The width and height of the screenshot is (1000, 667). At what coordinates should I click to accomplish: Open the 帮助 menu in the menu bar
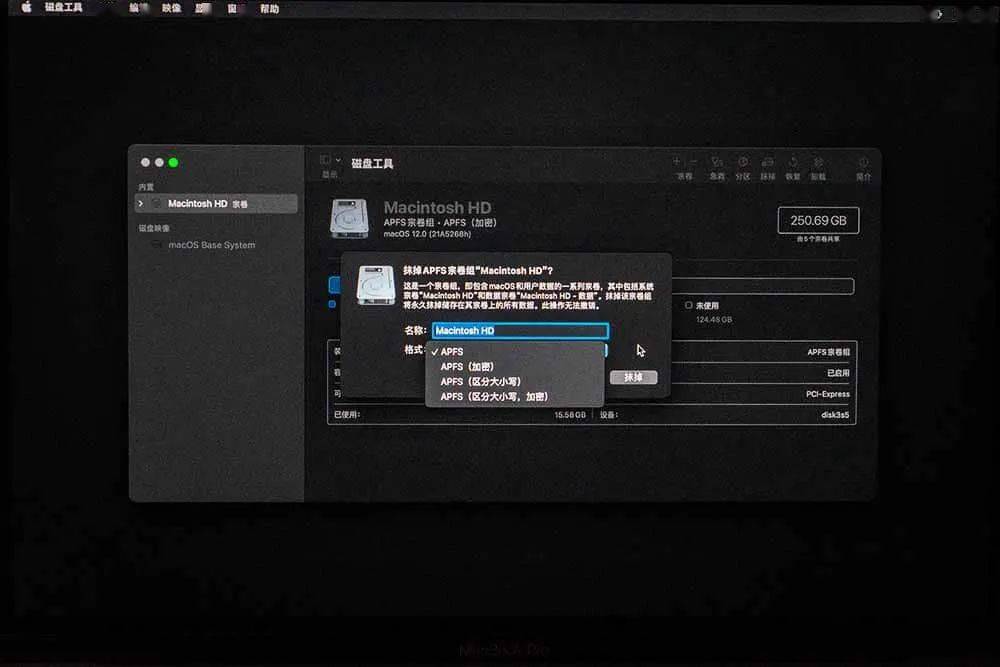point(269,9)
